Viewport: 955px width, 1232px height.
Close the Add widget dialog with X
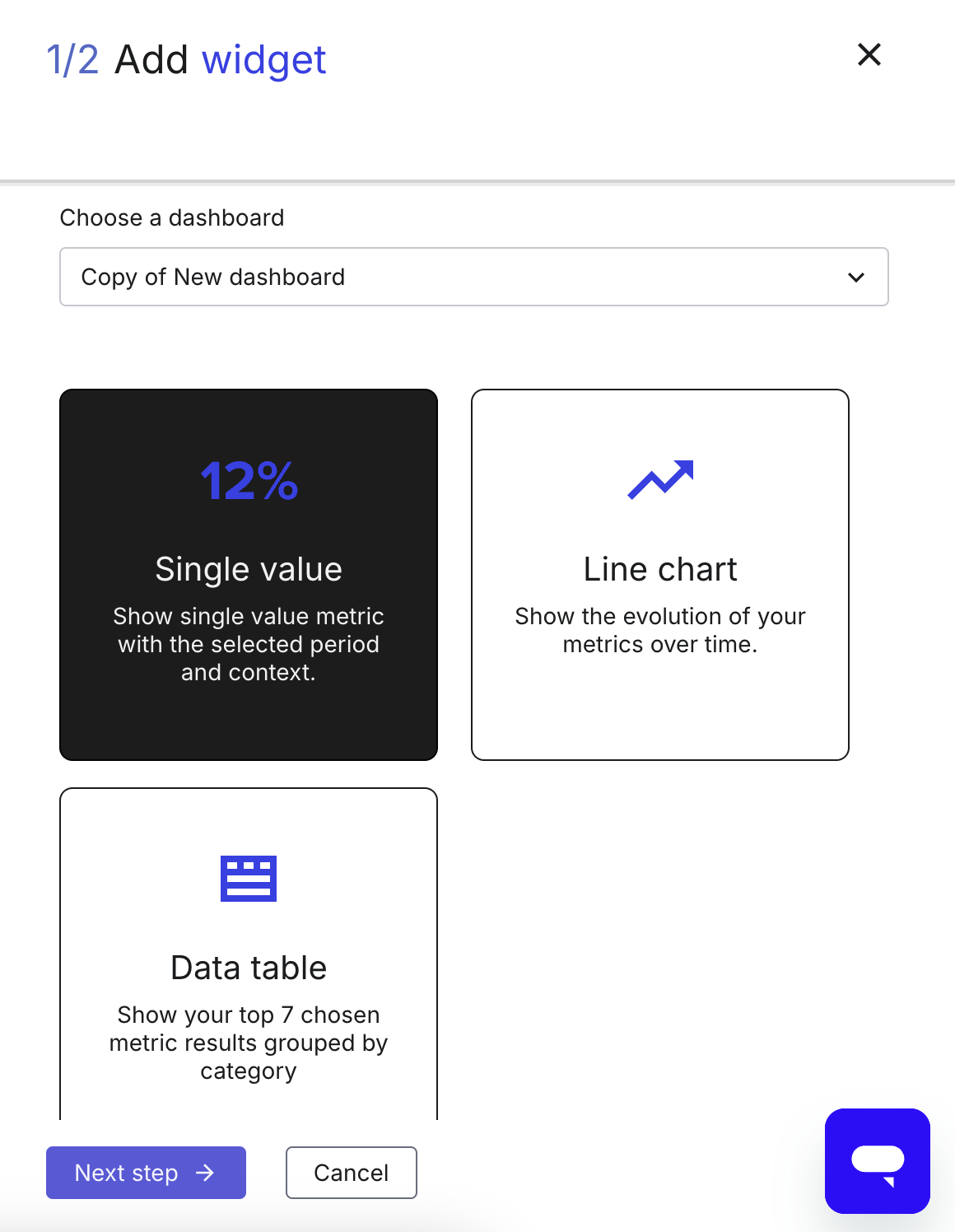click(x=869, y=55)
